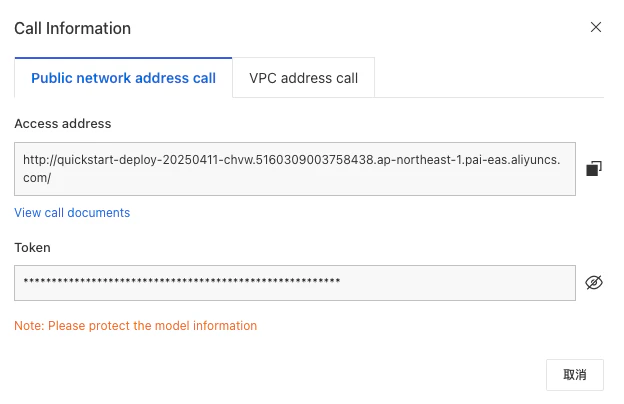Copy the access address to clipboard
Image resolution: width=624 pixels, height=404 pixels.
click(x=594, y=168)
